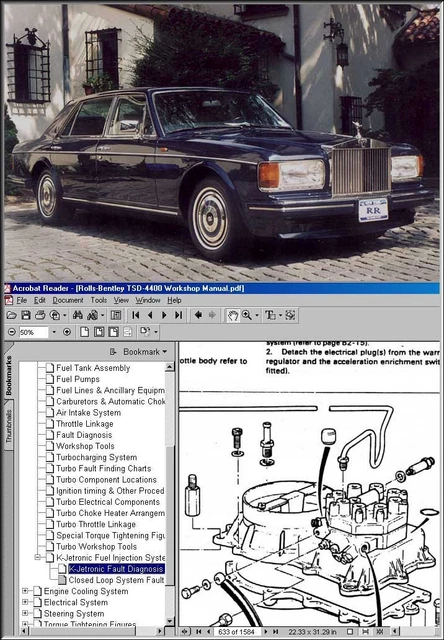
Task: Open Fuel Pumps bookmark
Action: click(x=78, y=379)
